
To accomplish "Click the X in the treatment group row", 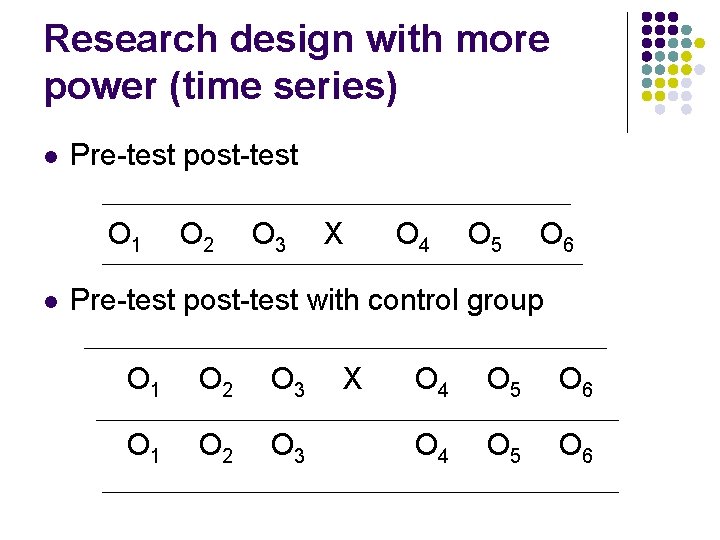I will [352, 378].
